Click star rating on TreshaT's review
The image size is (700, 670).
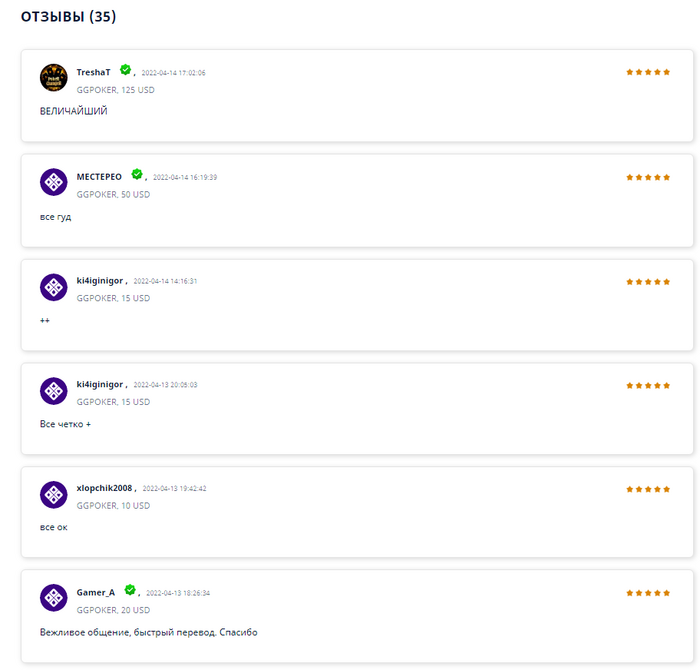pos(648,73)
